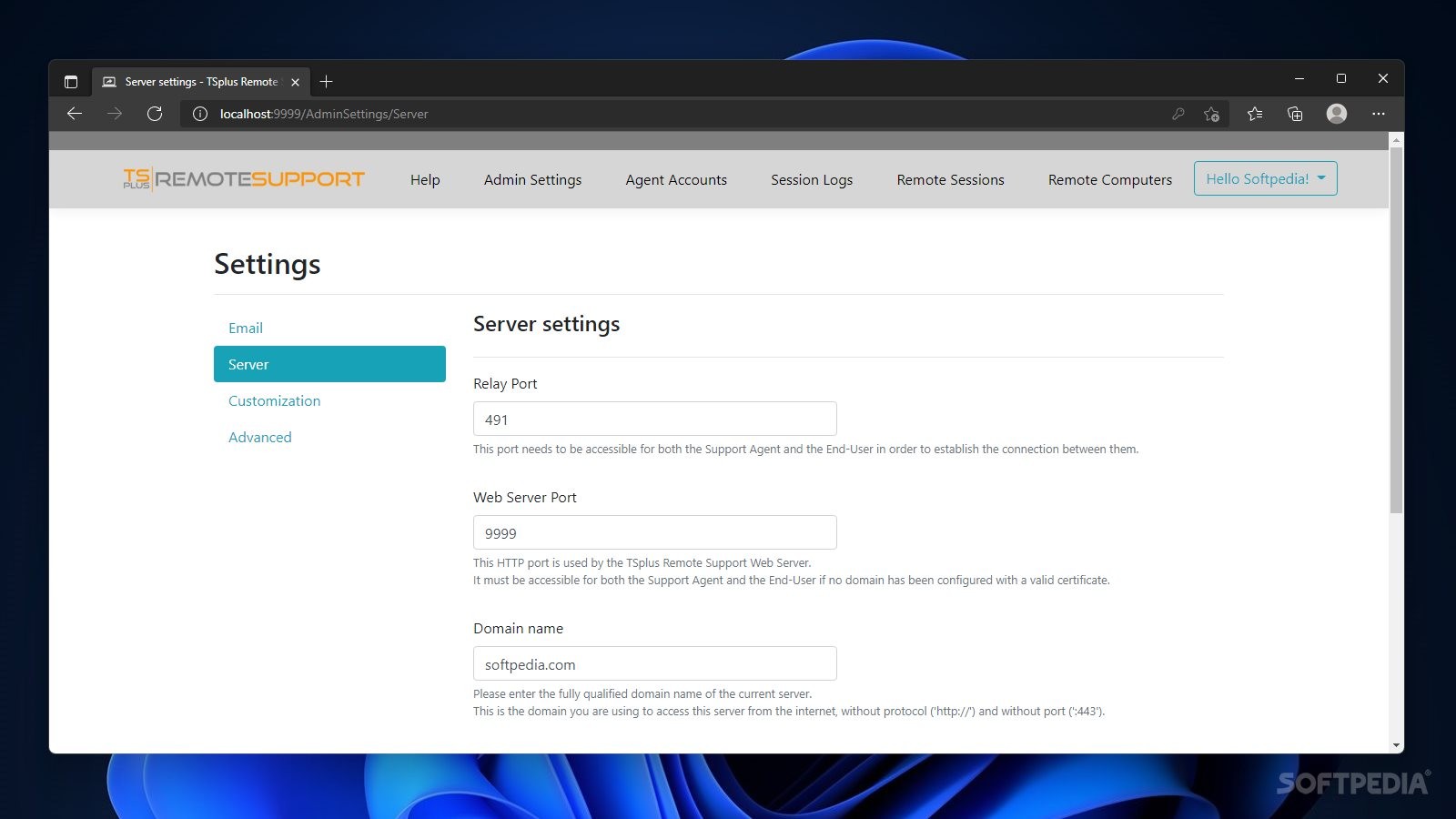Reload the page with refresh icon
This screenshot has width=1456, height=819.
155,114
